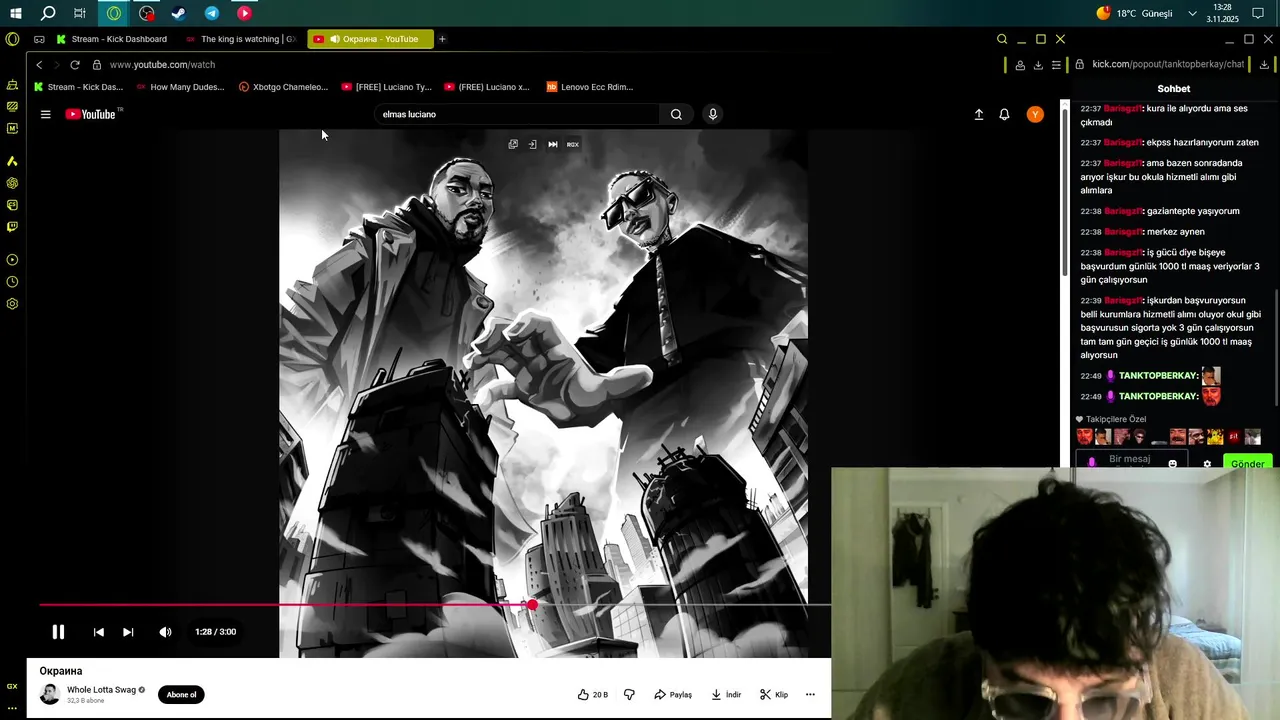Image resolution: width=1280 pixels, height=720 pixels.
Task: Download the video via İndir
Action: [726, 695]
